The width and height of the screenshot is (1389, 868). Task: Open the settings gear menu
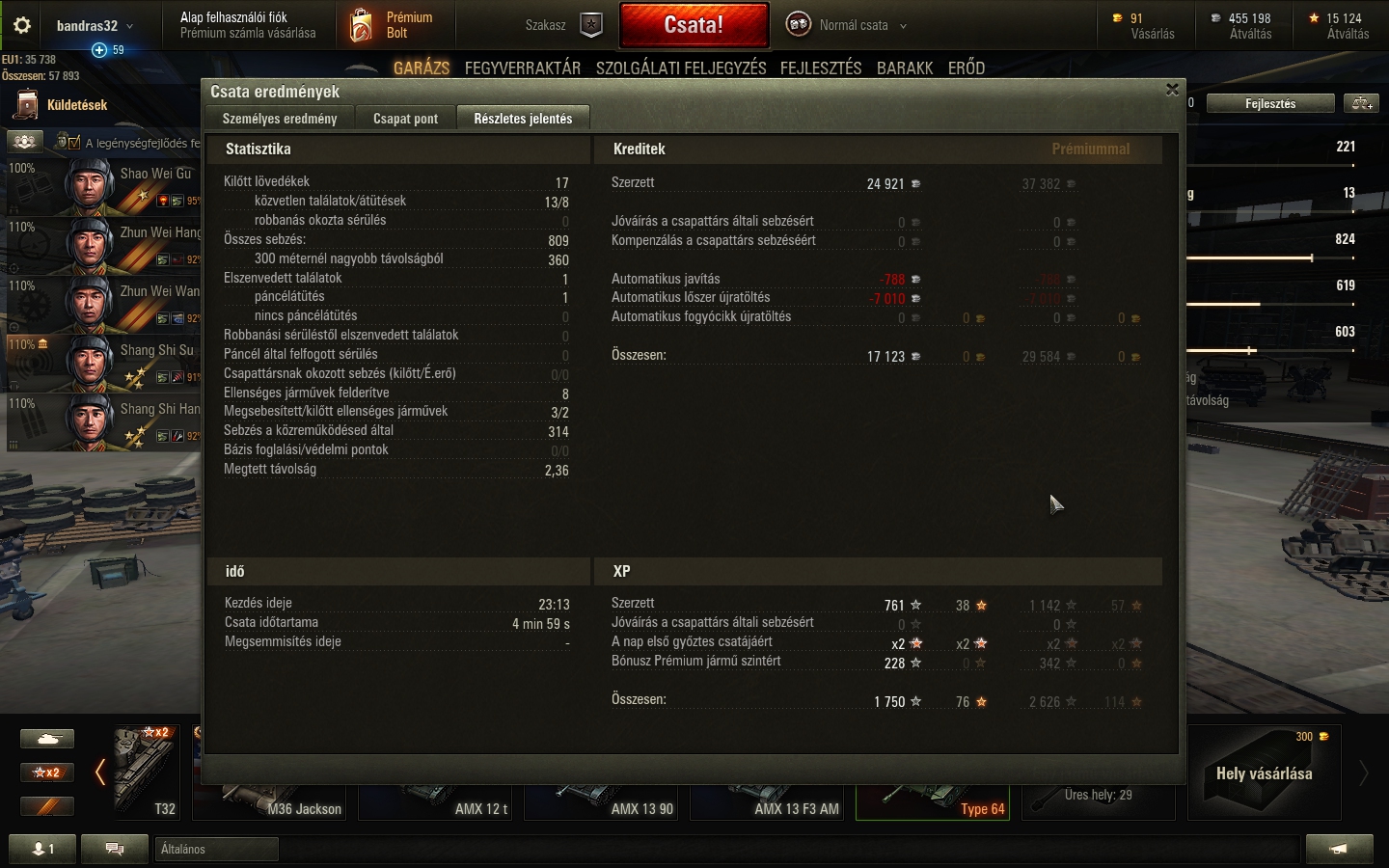pyautogui.click(x=21, y=25)
